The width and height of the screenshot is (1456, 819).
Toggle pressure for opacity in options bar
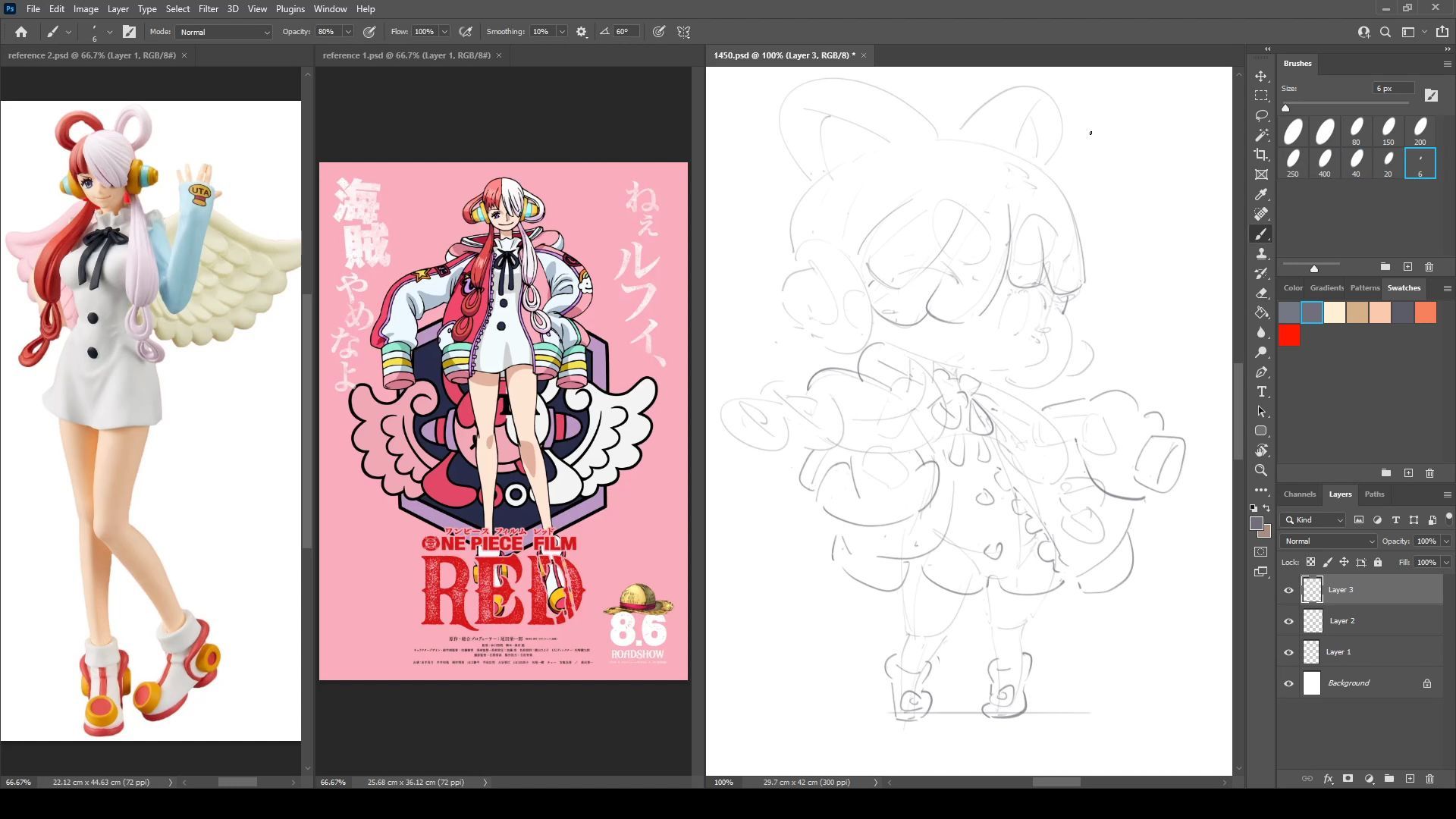coord(369,32)
